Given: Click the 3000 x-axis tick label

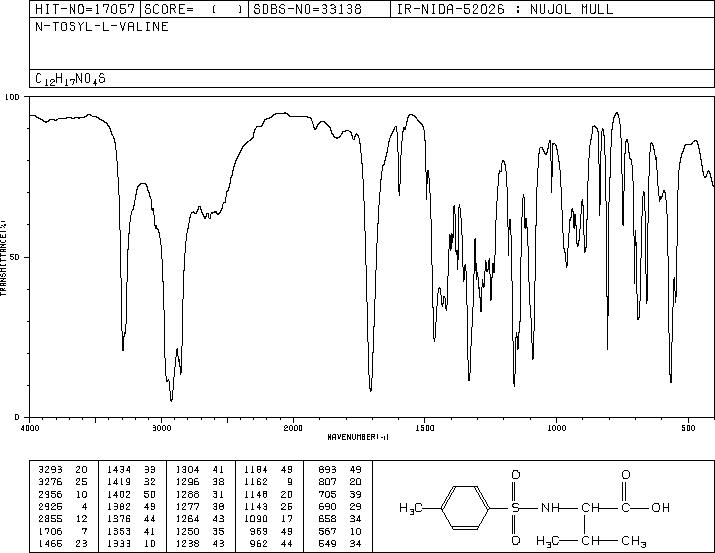Looking at the screenshot, I should [161, 428].
